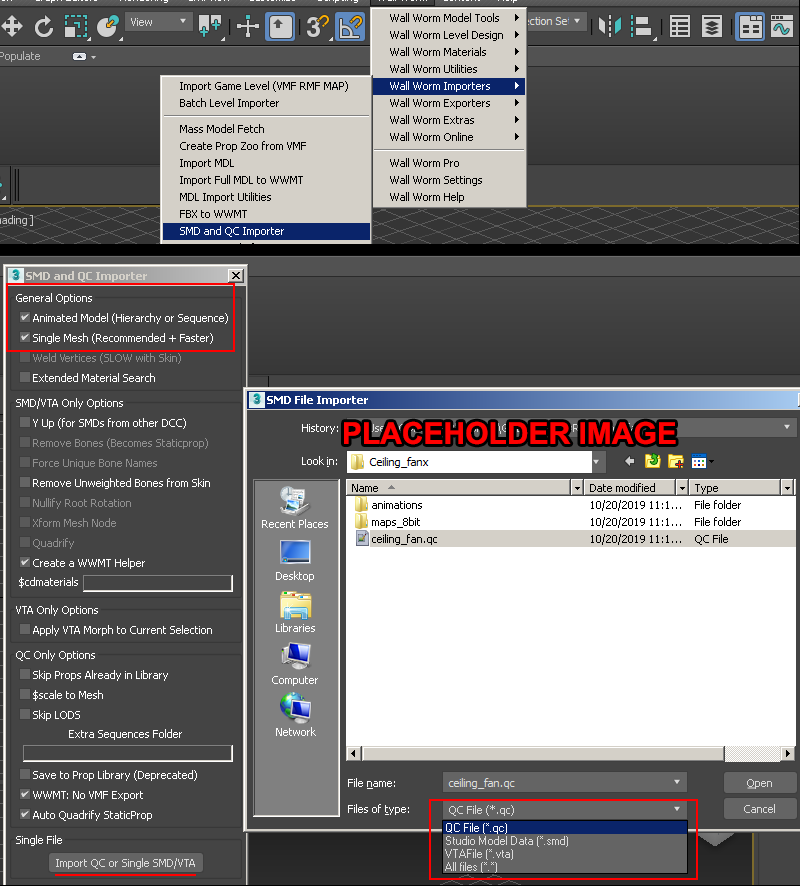Click the Align tool icon
This screenshot has height=886, width=800.
click(641, 26)
